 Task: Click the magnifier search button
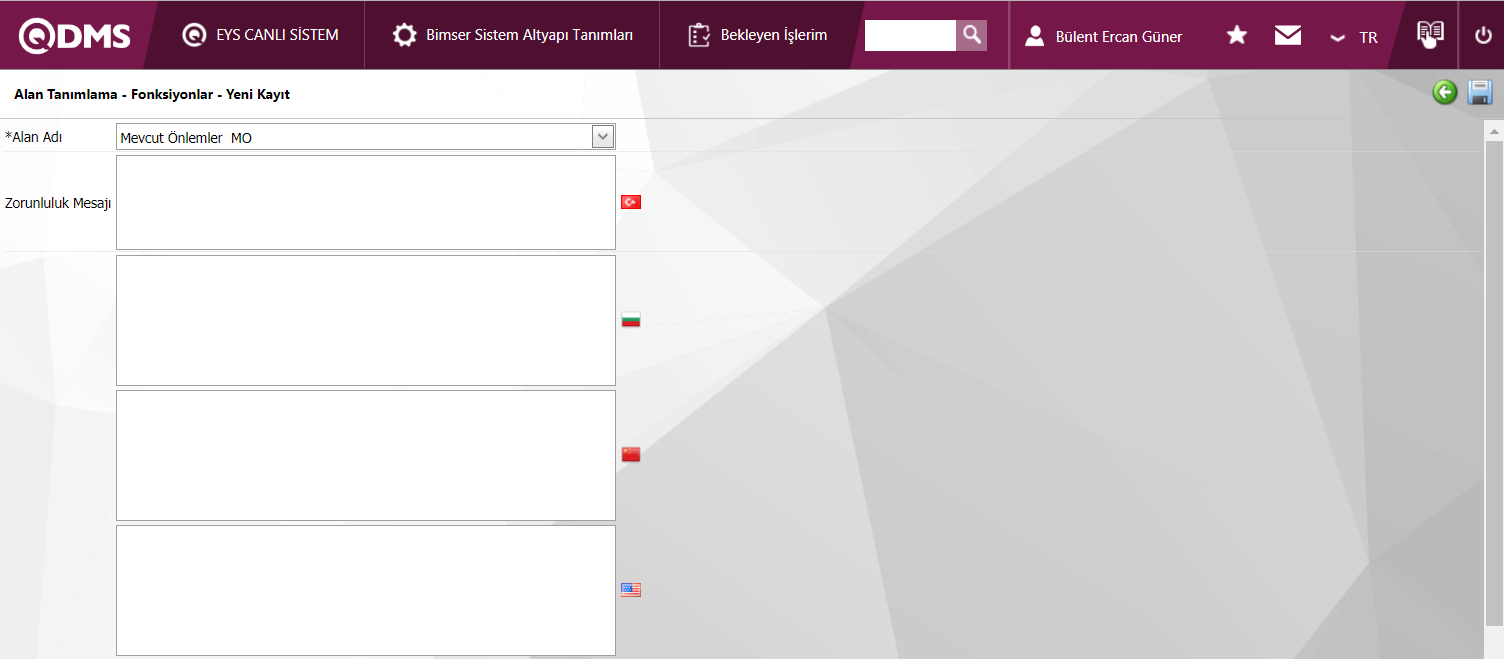[972, 35]
